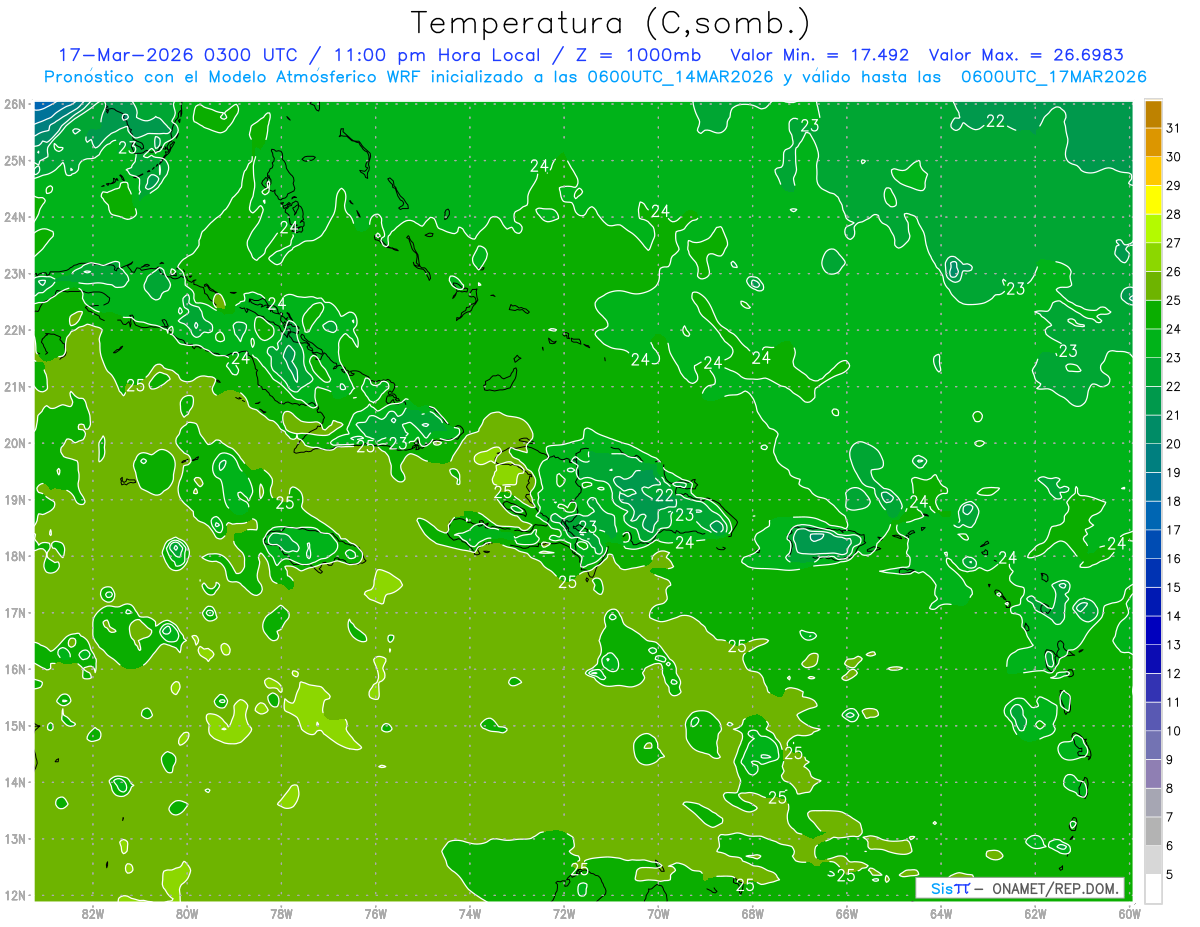Click the '60W' longitude axis label
Image resolution: width=1200 pixels, height=927 pixels.
click(1130, 913)
